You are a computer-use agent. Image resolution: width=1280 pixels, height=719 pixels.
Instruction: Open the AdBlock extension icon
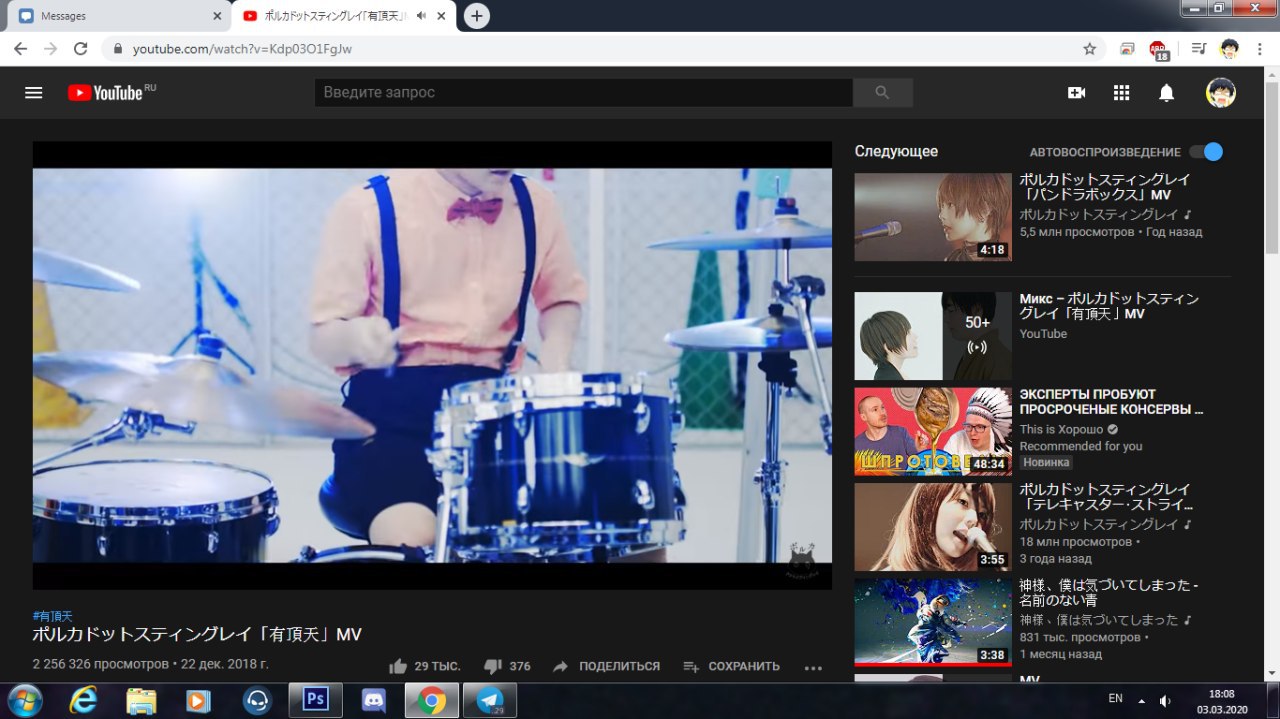pos(1158,49)
